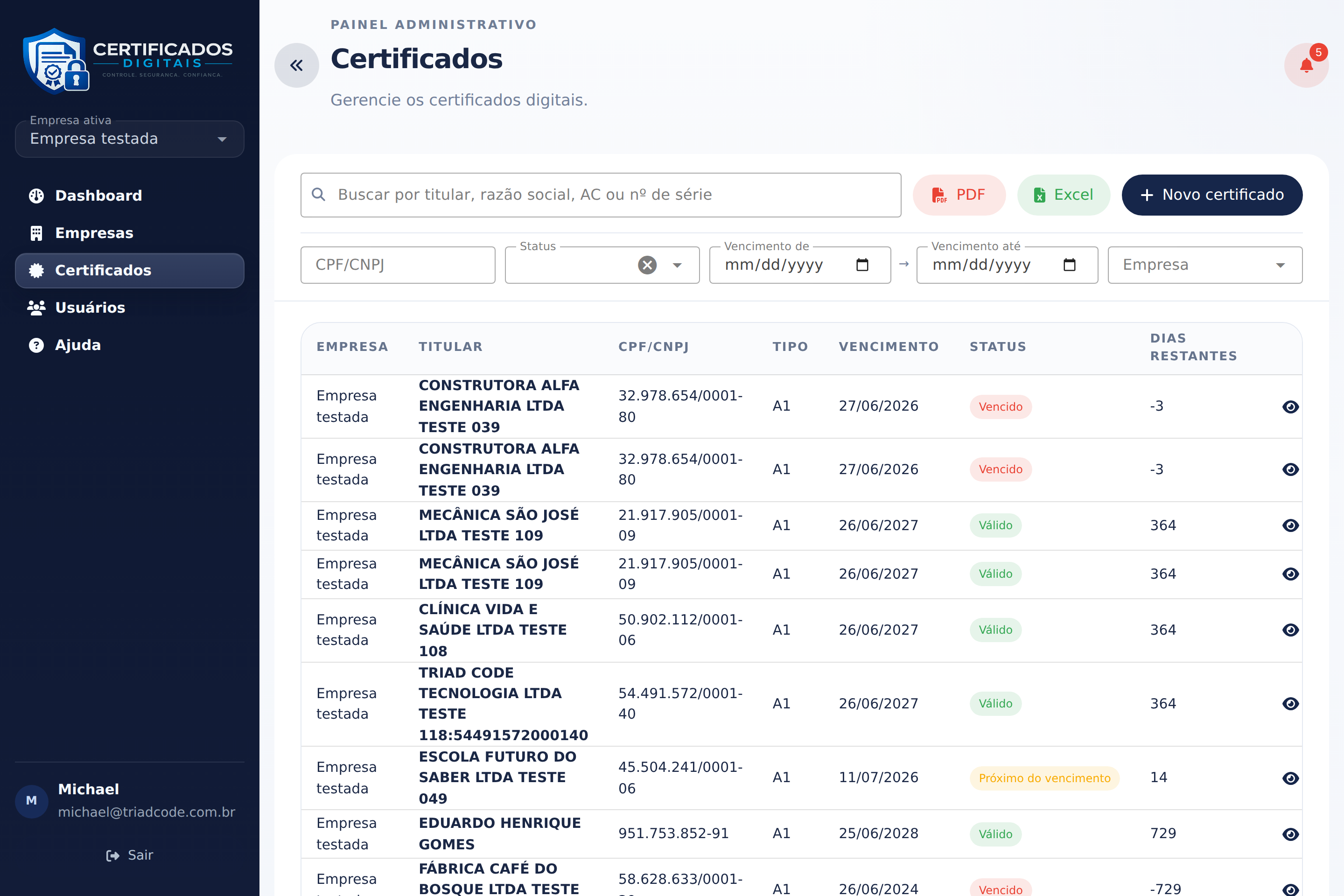Viewport: 1344px width, 896px height.
Task: Click Sair to log out
Action: point(130,855)
